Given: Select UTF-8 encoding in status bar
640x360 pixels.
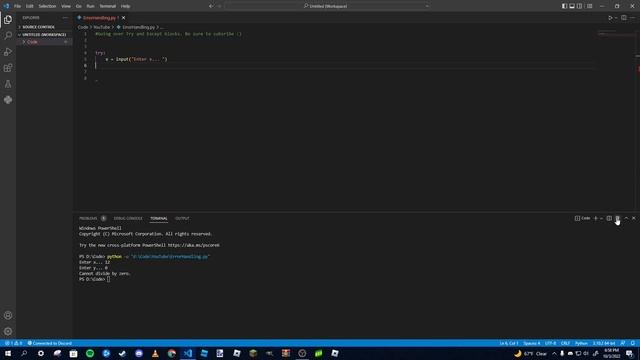Looking at the screenshot, I should (x=550, y=343).
